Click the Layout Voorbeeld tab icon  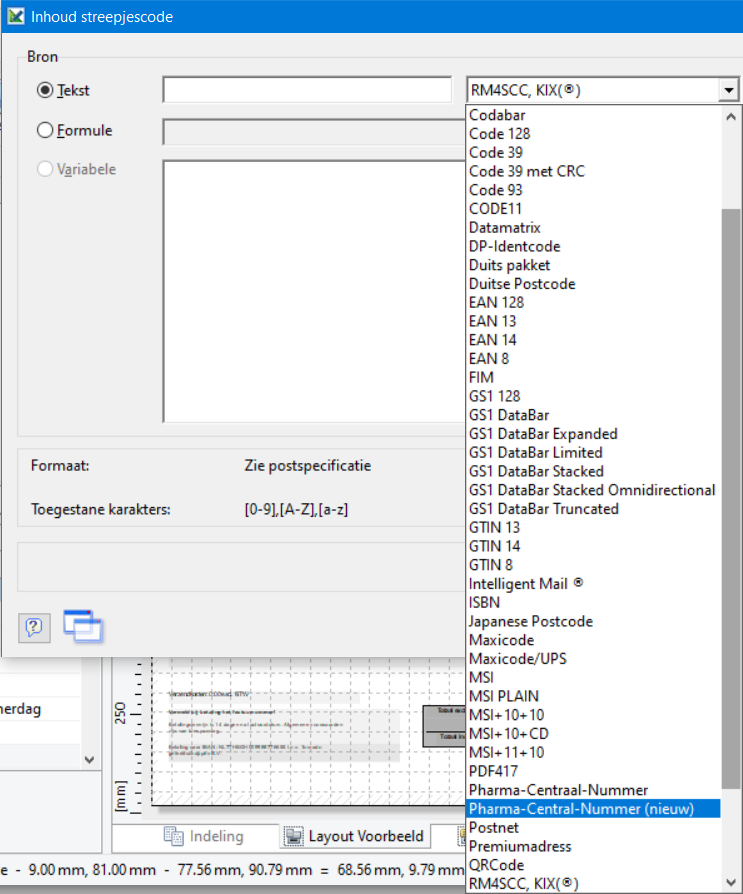(294, 836)
